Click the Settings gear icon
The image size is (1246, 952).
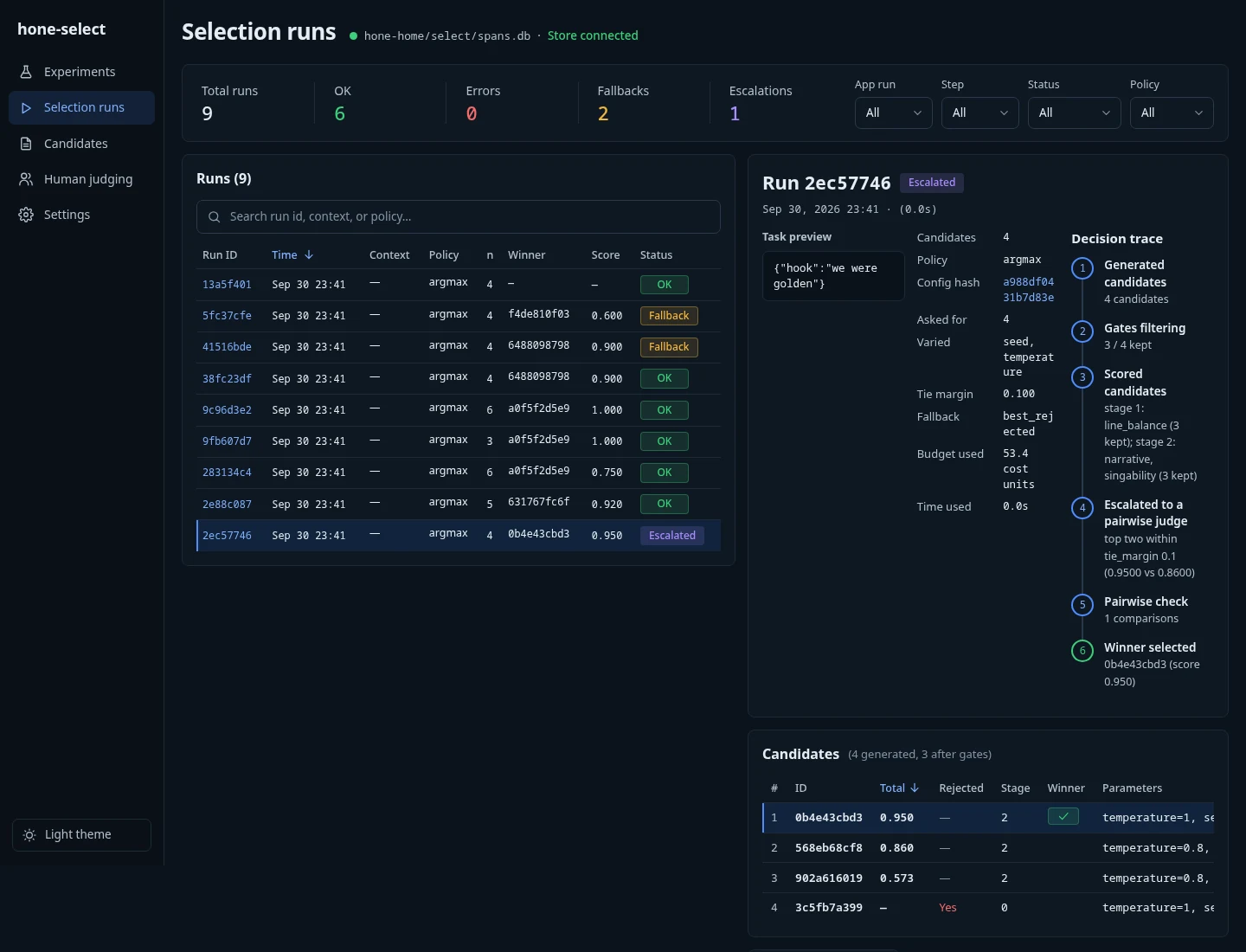26,215
